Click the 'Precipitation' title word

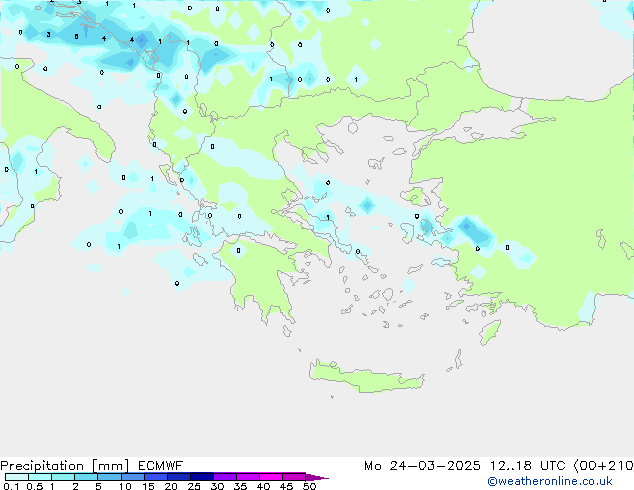pos(42,466)
